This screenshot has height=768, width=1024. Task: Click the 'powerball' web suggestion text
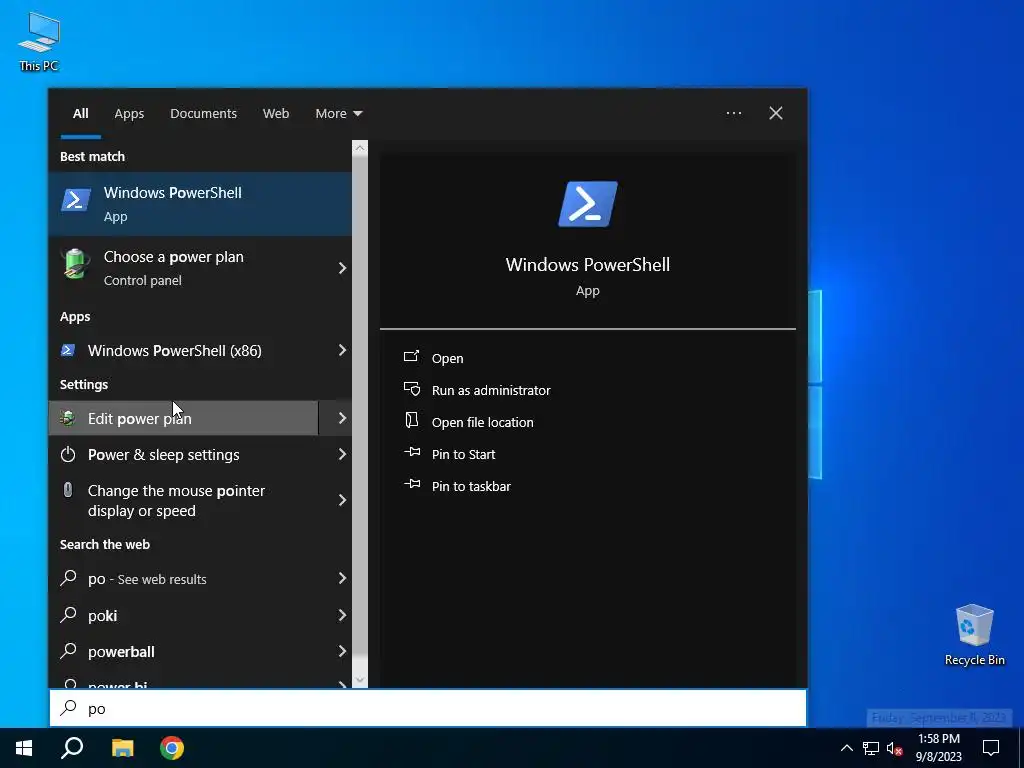[121, 652]
